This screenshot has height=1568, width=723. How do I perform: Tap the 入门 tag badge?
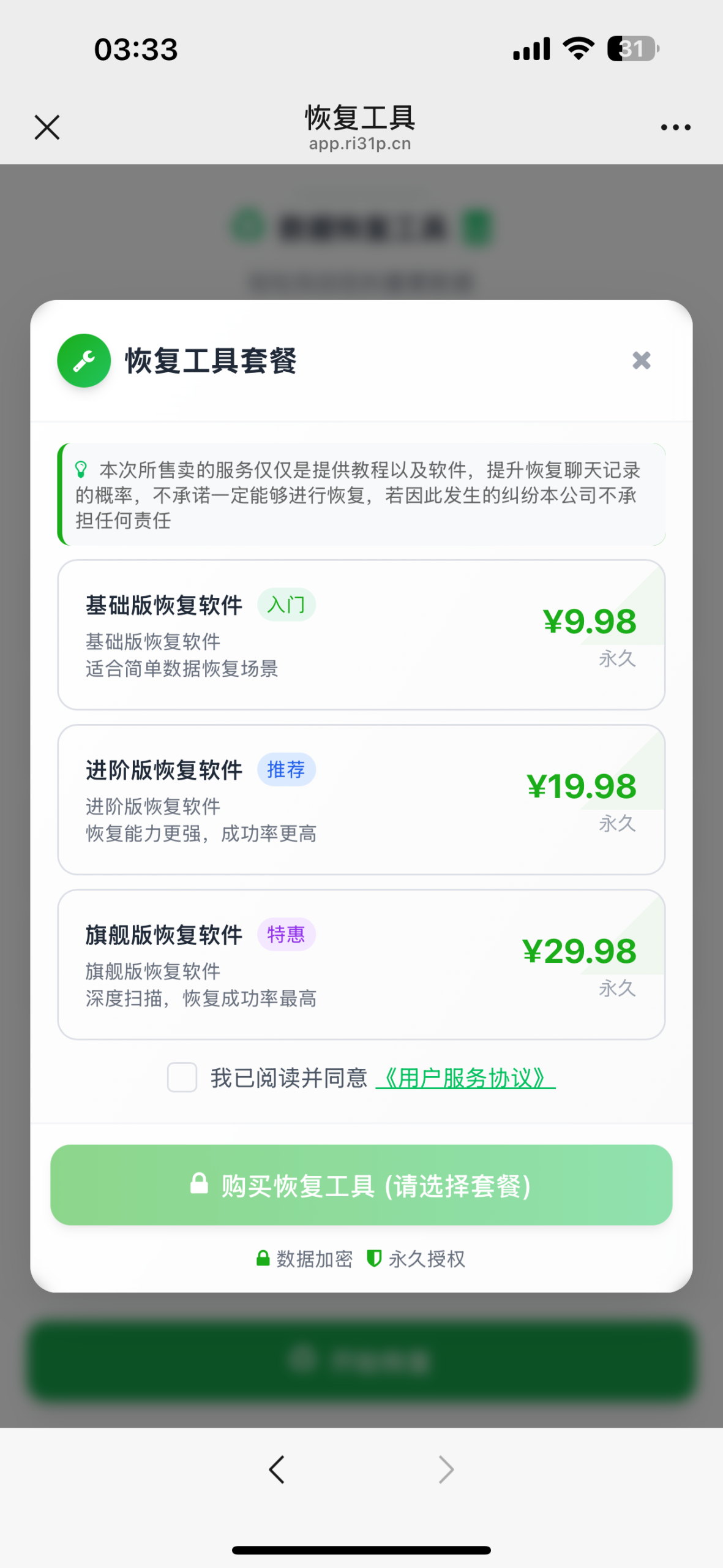(286, 605)
